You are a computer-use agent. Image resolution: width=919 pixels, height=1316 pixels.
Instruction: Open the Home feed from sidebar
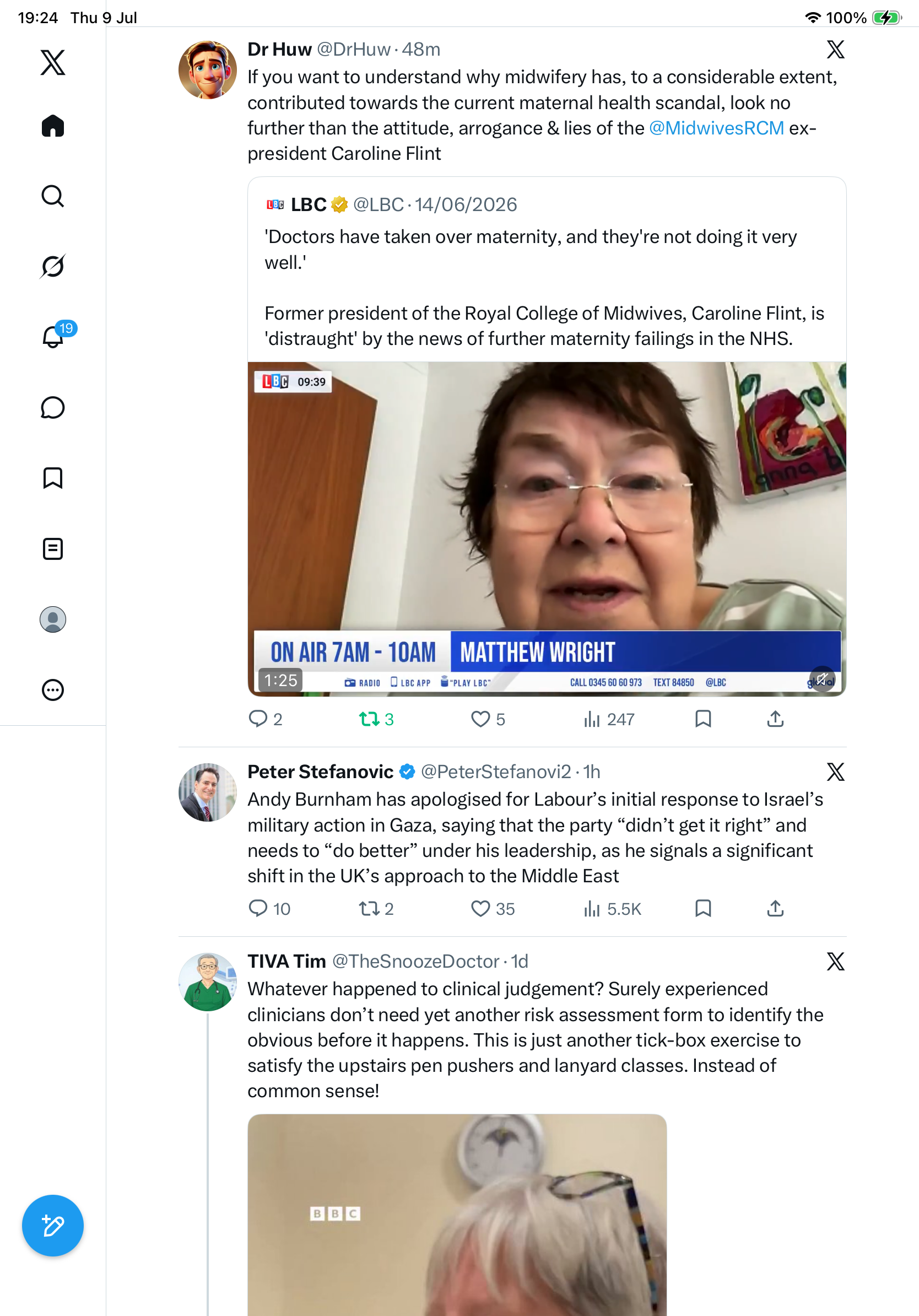[x=53, y=126]
